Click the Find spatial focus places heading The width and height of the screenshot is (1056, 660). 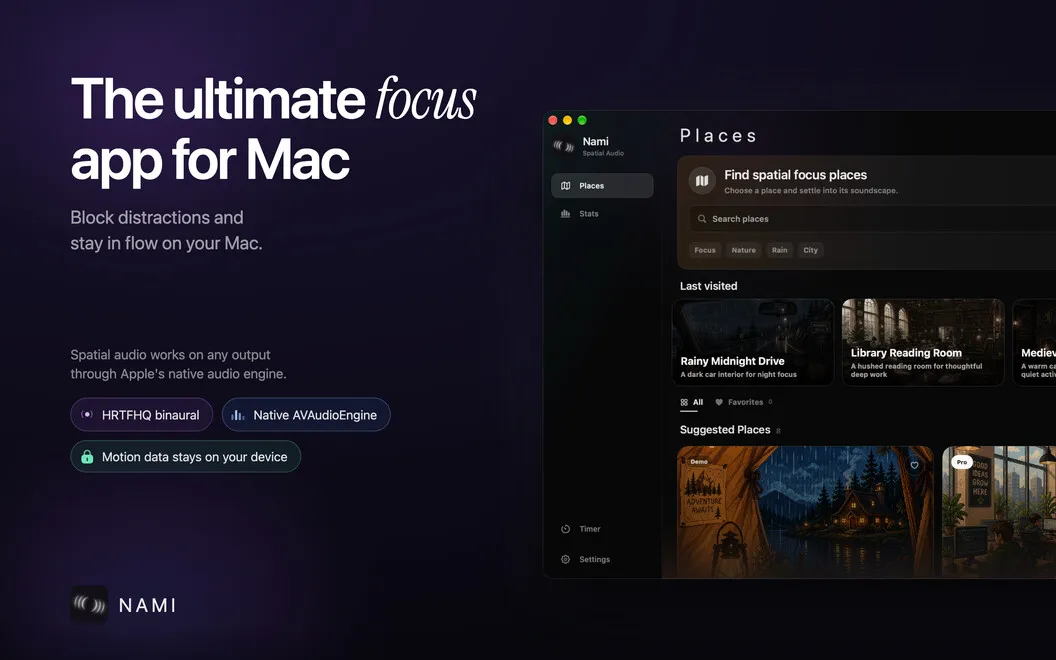(x=795, y=175)
